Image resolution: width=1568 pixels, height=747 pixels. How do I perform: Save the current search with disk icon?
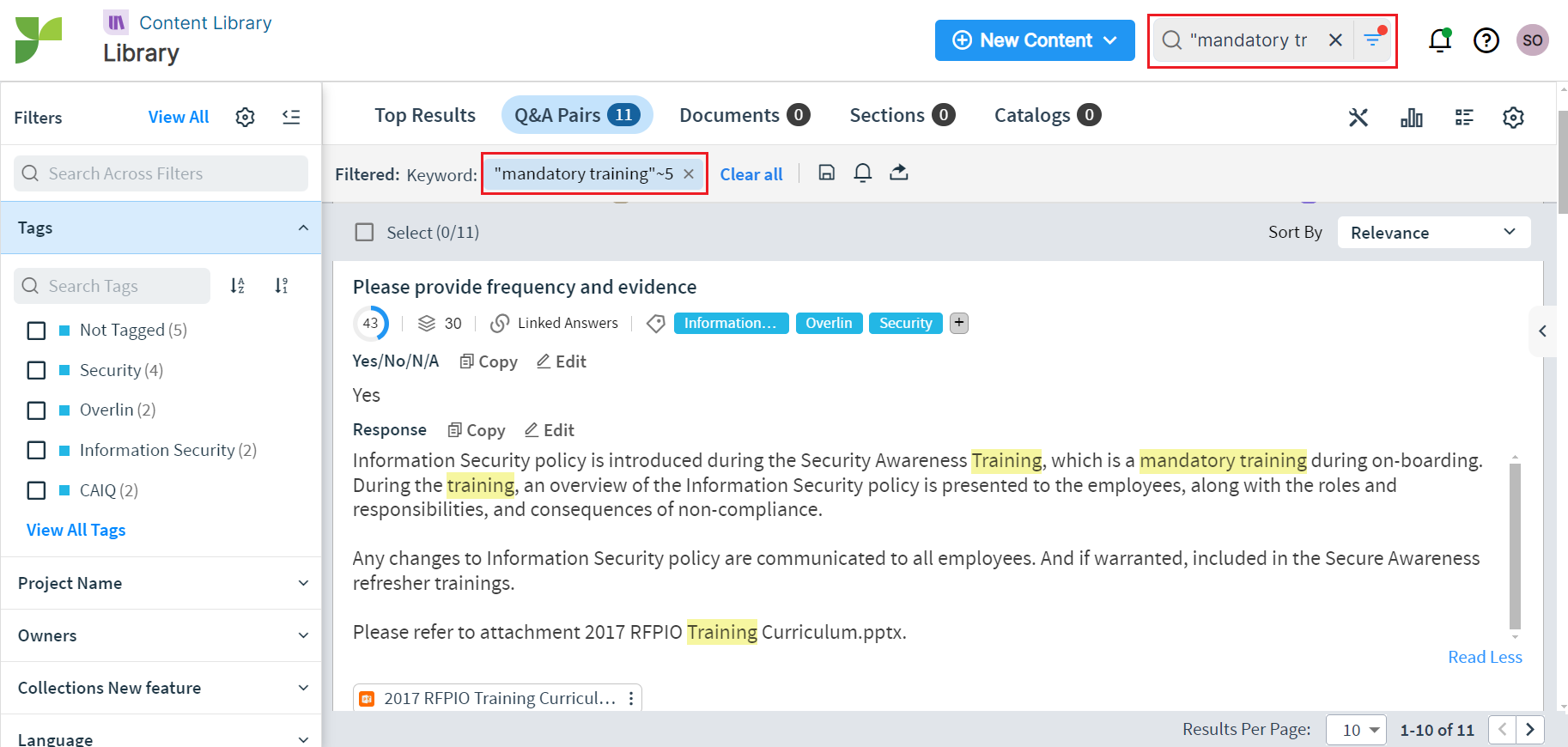click(x=826, y=173)
